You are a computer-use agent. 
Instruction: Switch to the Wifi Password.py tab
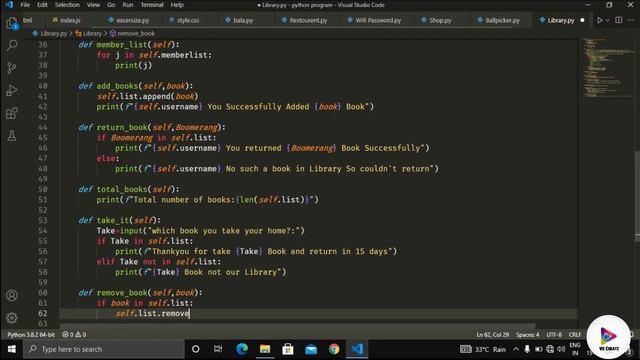click(378, 20)
